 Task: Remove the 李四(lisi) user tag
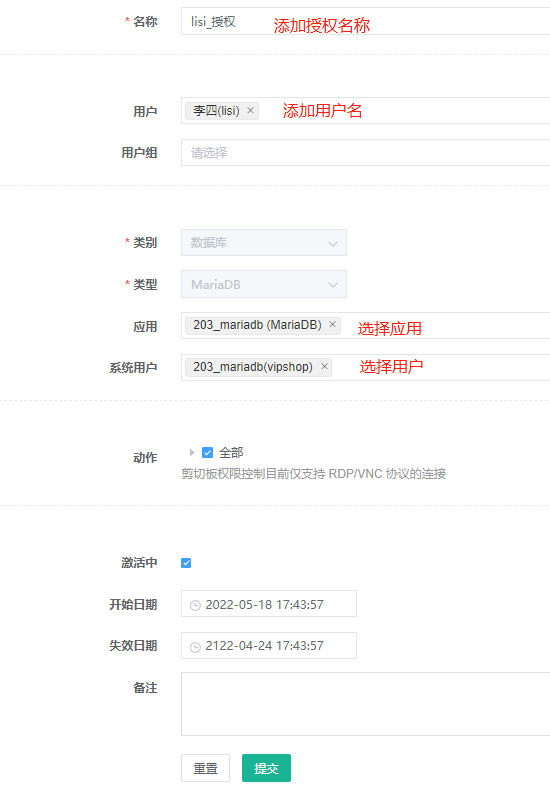click(250, 110)
